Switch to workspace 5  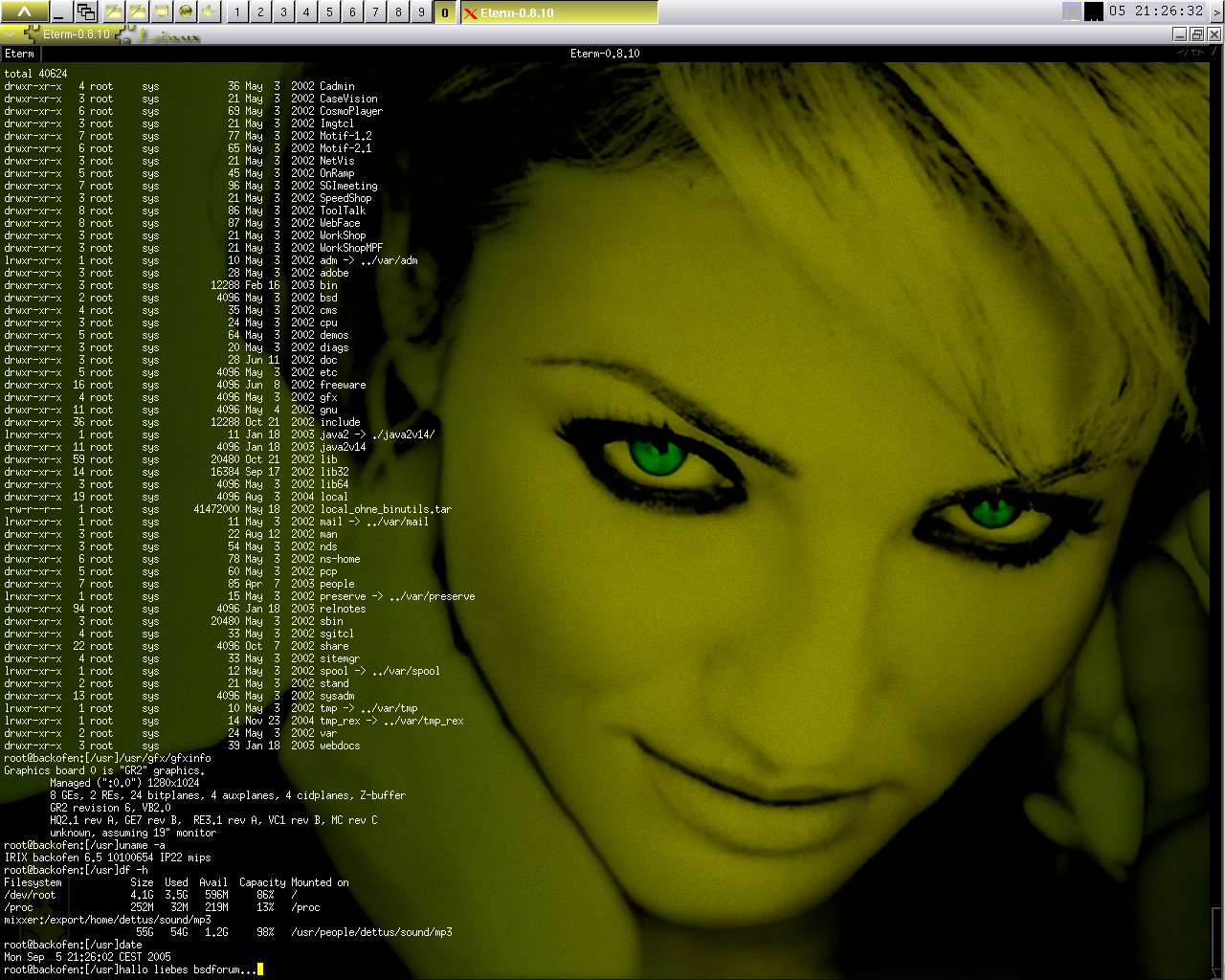[329, 11]
